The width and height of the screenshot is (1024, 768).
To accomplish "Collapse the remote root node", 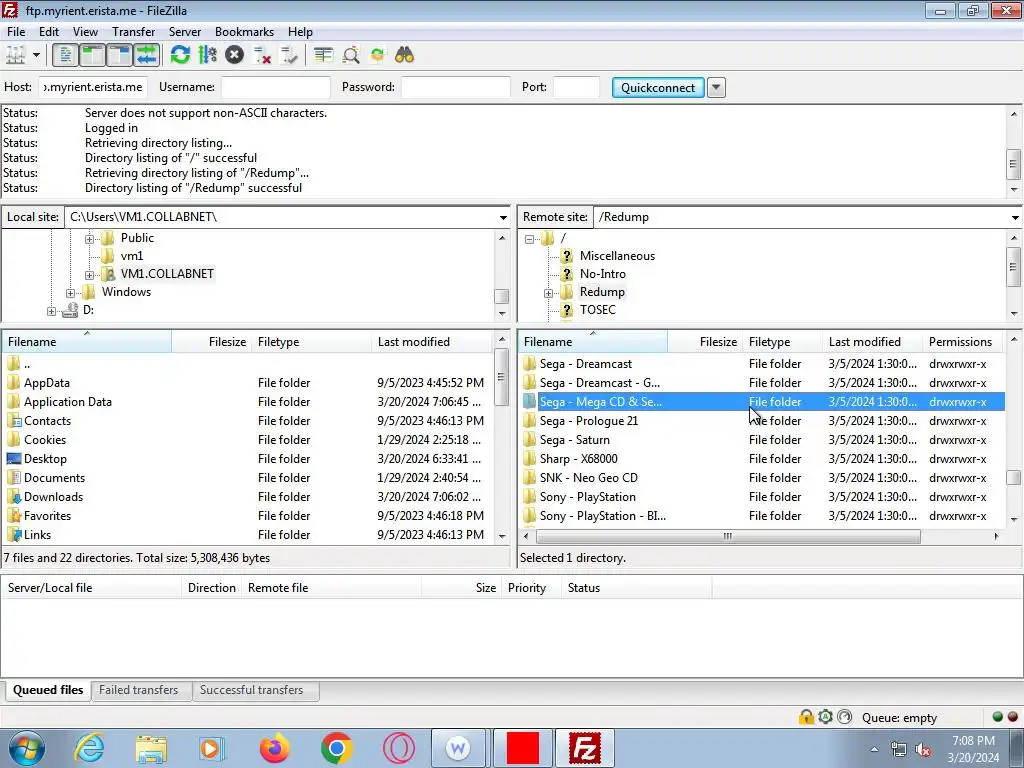I will (530, 239).
